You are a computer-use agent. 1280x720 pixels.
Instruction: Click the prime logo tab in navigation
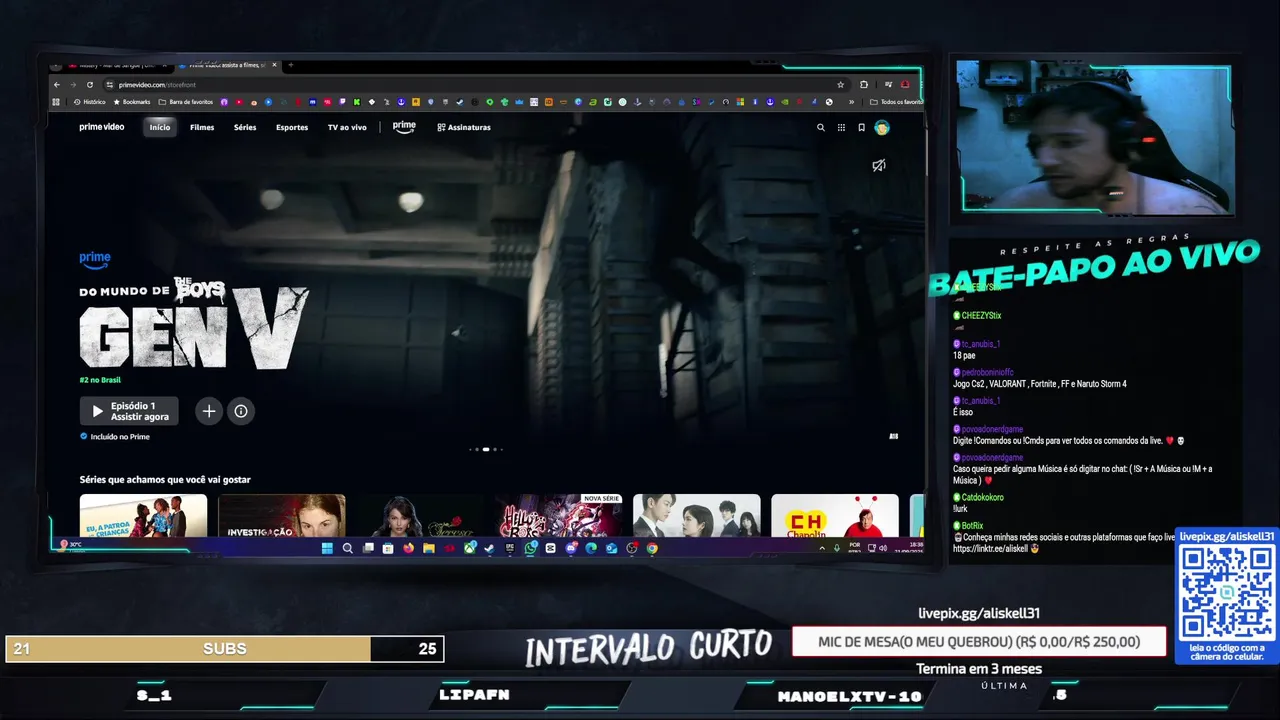[404, 127]
